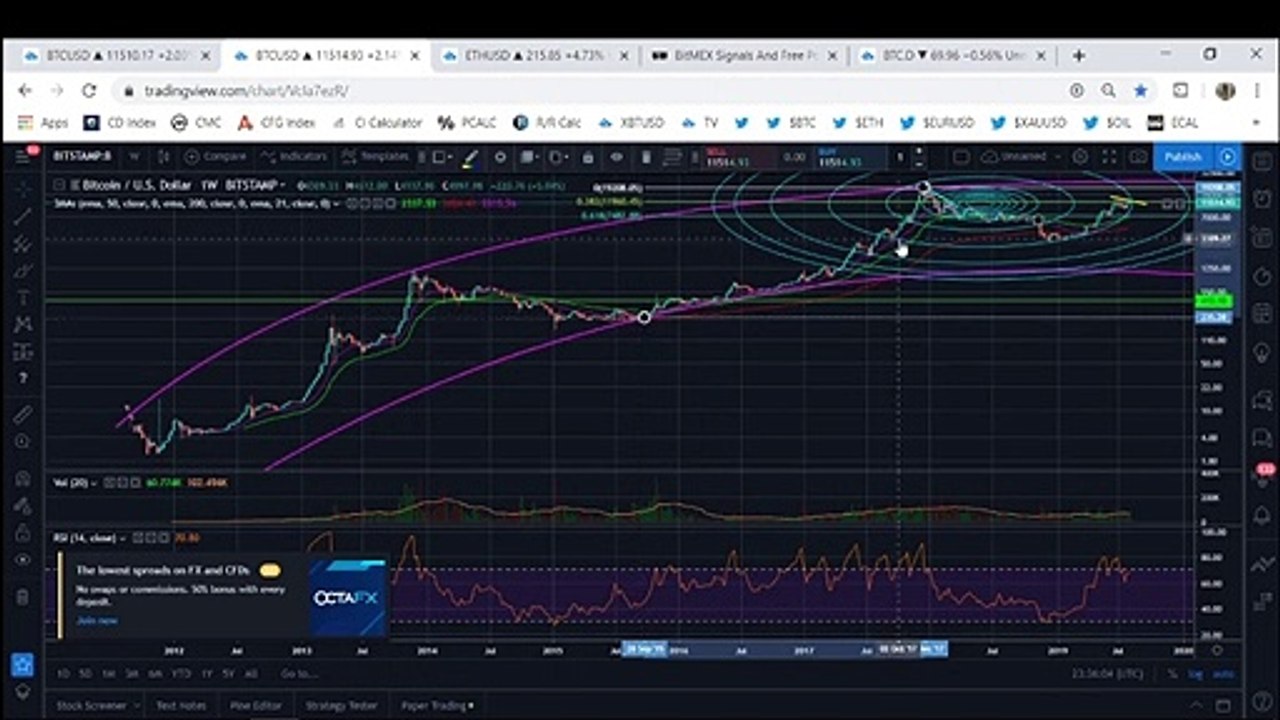Screen dimensions: 1280x720
Task: Click the Publish button
Action: coord(1183,157)
